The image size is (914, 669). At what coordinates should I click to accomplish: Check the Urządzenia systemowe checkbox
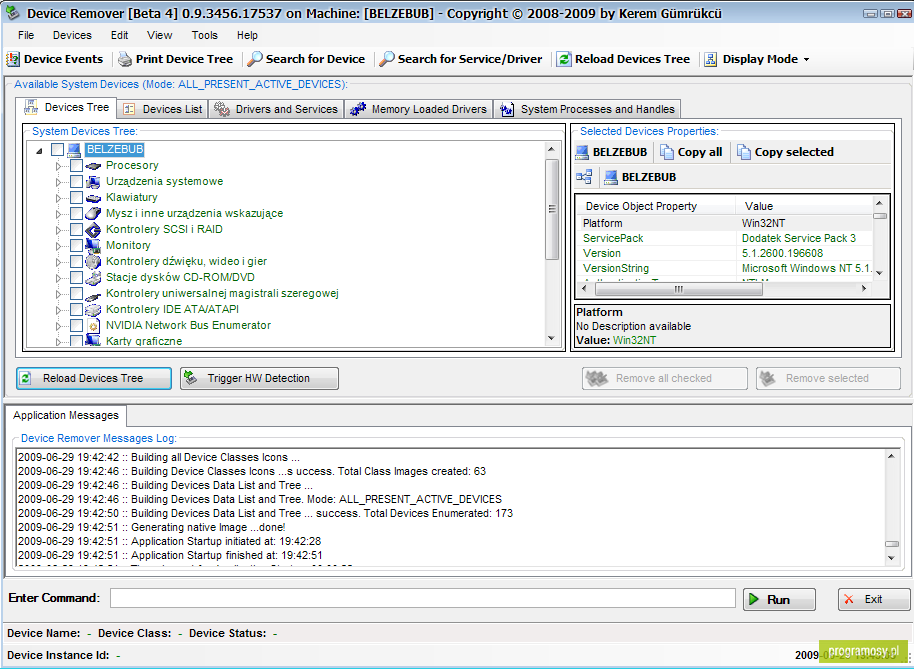click(76, 182)
